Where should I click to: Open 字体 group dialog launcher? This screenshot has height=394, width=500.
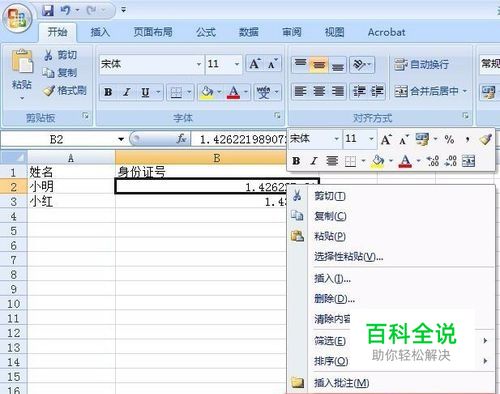point(277,116)
